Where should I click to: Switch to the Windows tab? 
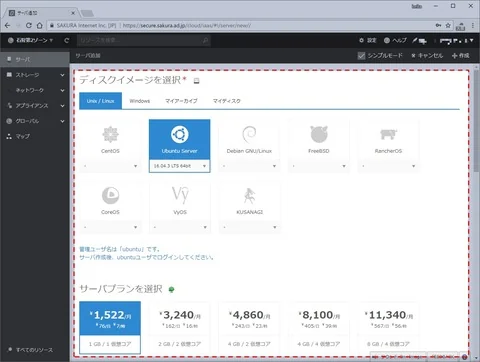pos(140,101)
